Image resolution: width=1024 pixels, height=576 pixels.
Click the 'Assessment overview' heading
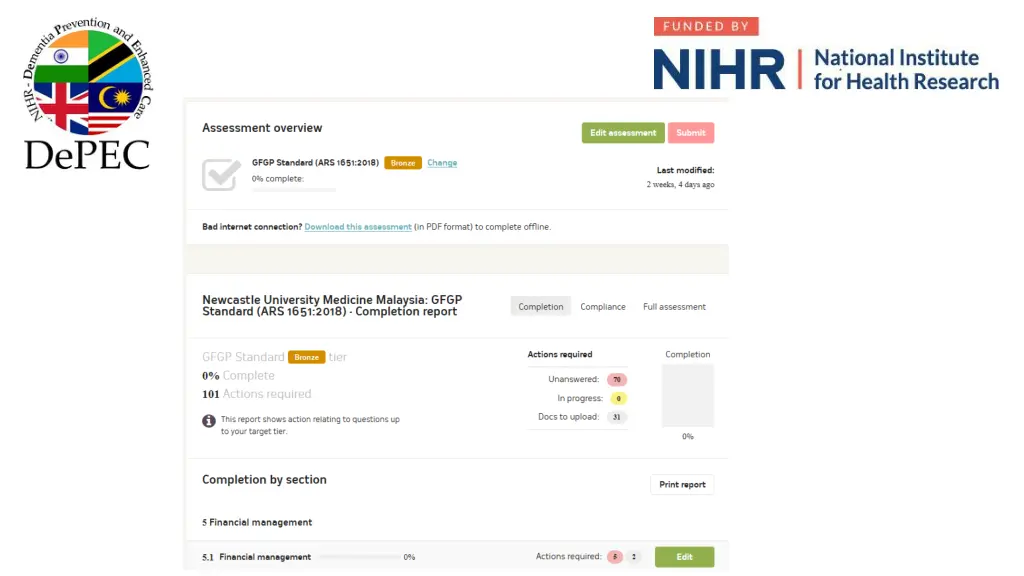point(262,128)
